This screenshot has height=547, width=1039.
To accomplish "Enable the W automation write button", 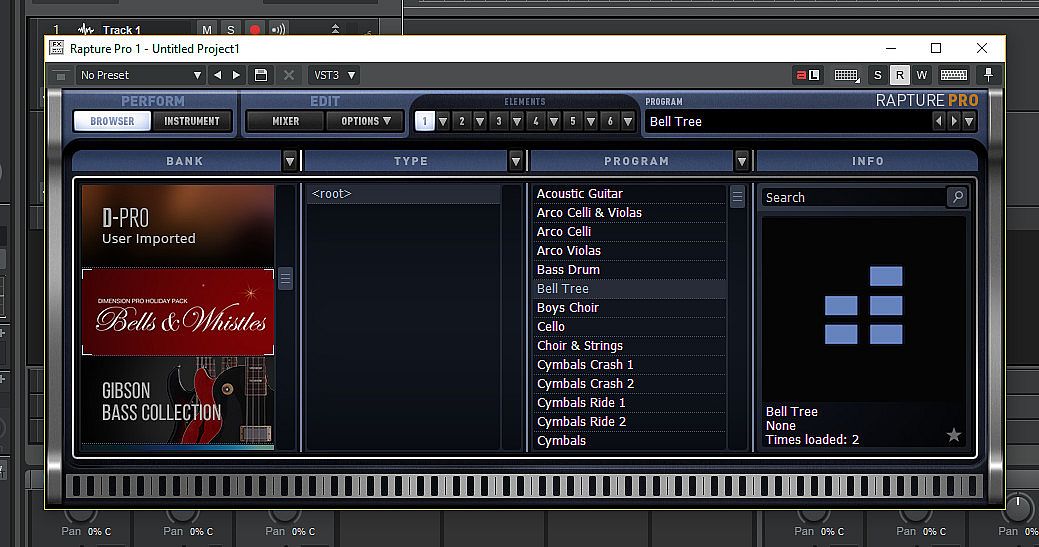I will (921, 75).
